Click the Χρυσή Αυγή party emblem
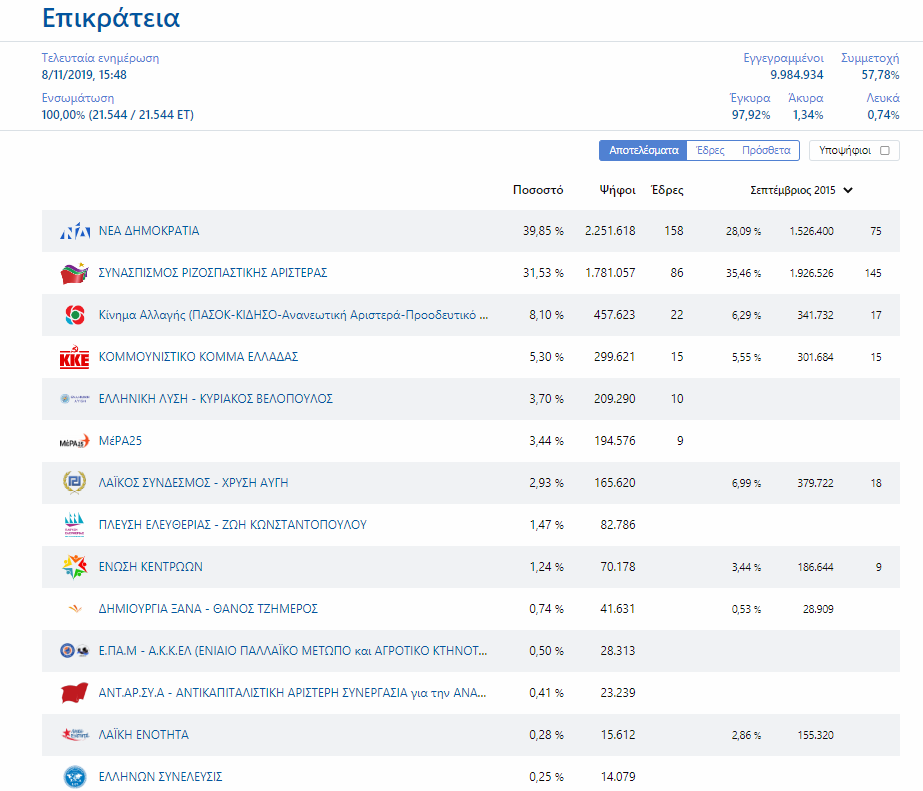Screen dimensions: 923x791 click(75, 483)
